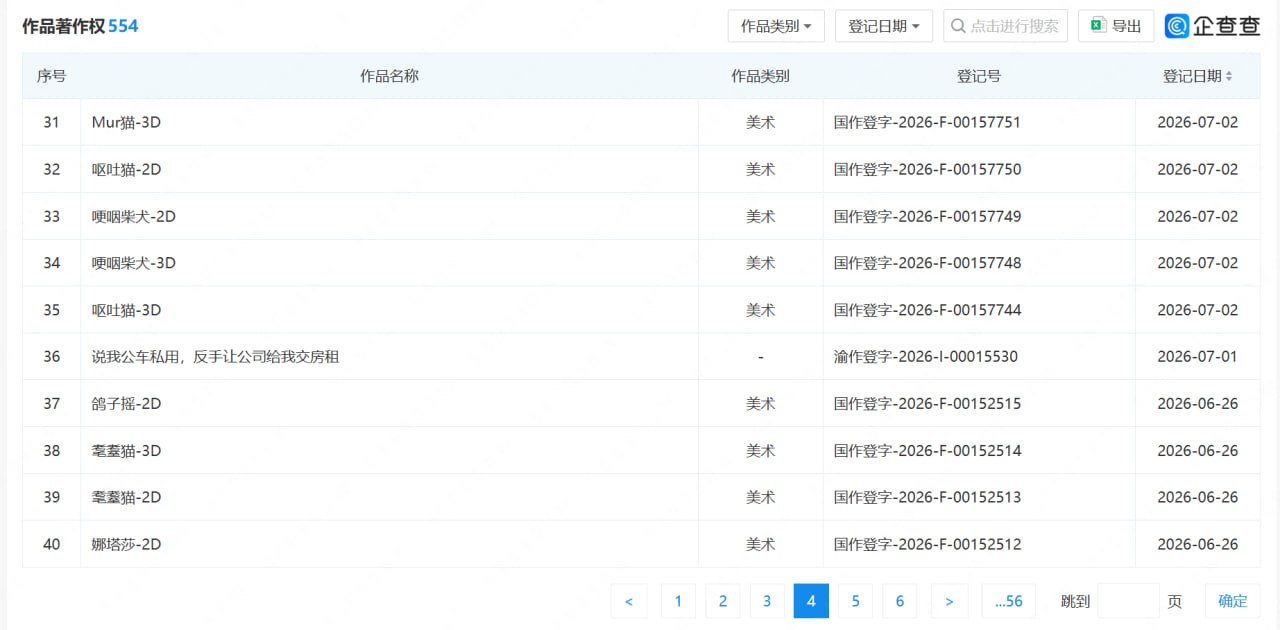Viewport: 1280px width, 630px height.
Task: Click registration number 国作登字-2026-F-00157748
Action: click(928, 263)
